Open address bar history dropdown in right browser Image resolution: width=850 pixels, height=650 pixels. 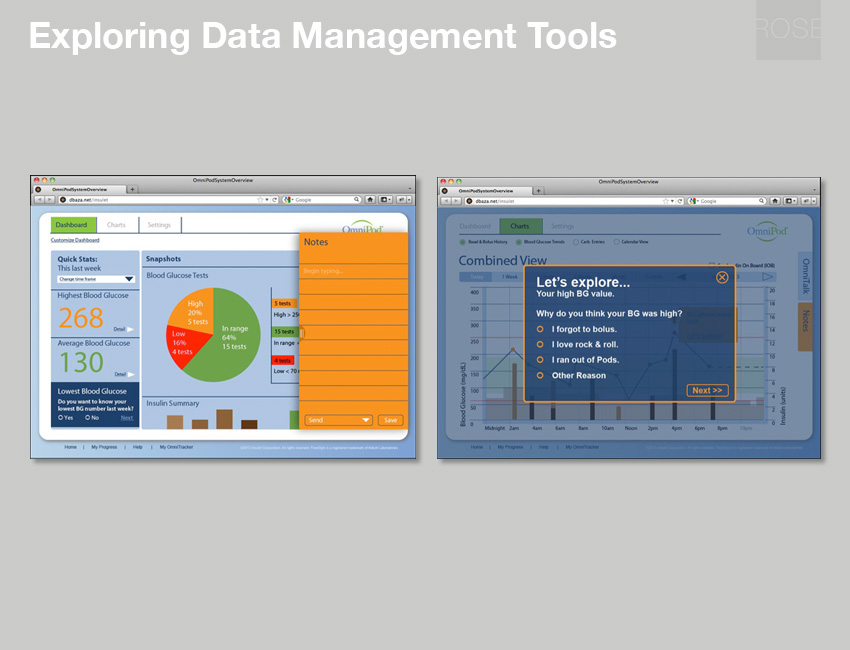point(672,201)
